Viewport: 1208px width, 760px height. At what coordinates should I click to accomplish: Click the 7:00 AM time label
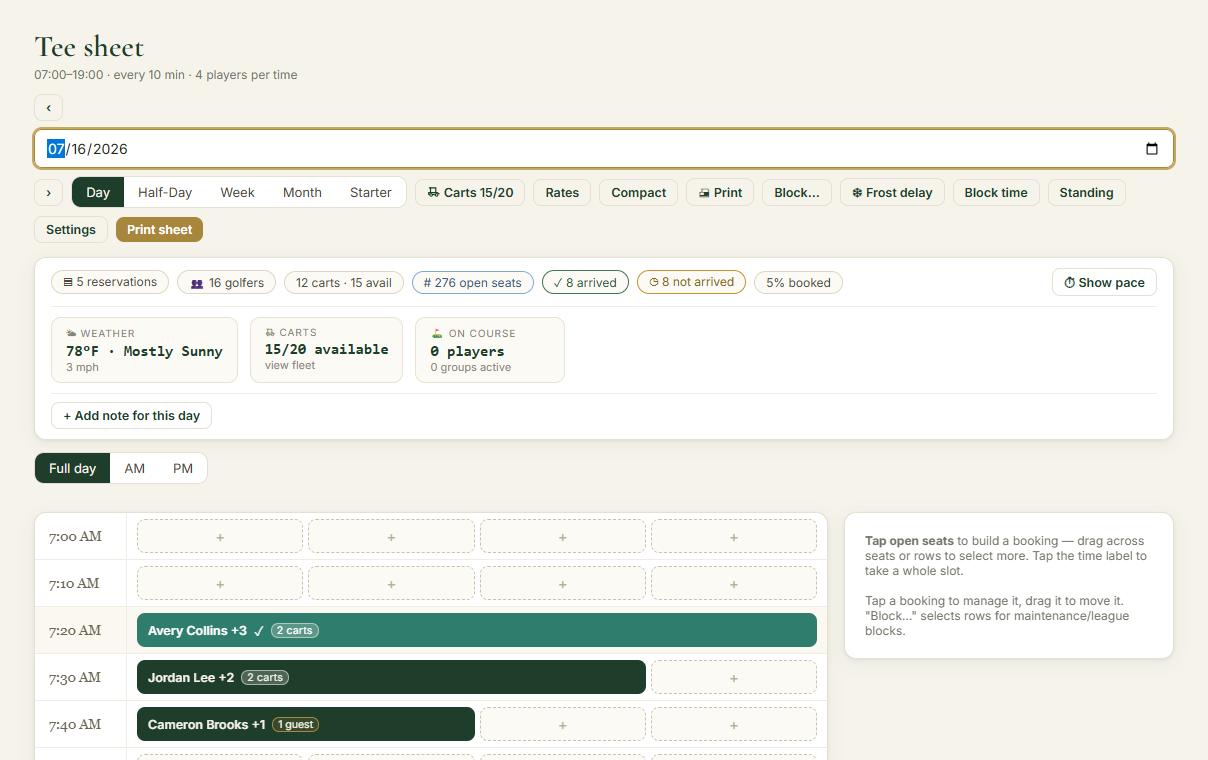pyautogui.click(x=75, y=537)
